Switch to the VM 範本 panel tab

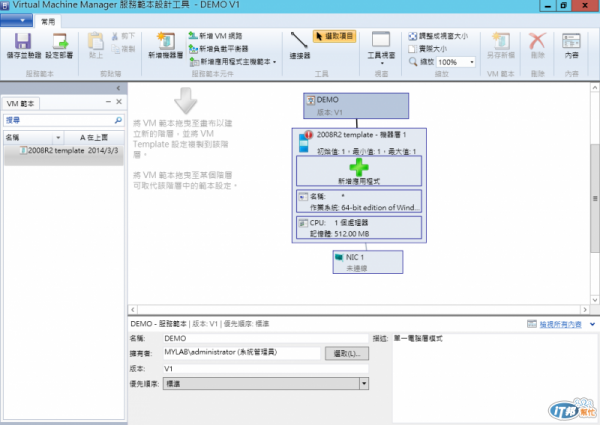tap(20, 104)
